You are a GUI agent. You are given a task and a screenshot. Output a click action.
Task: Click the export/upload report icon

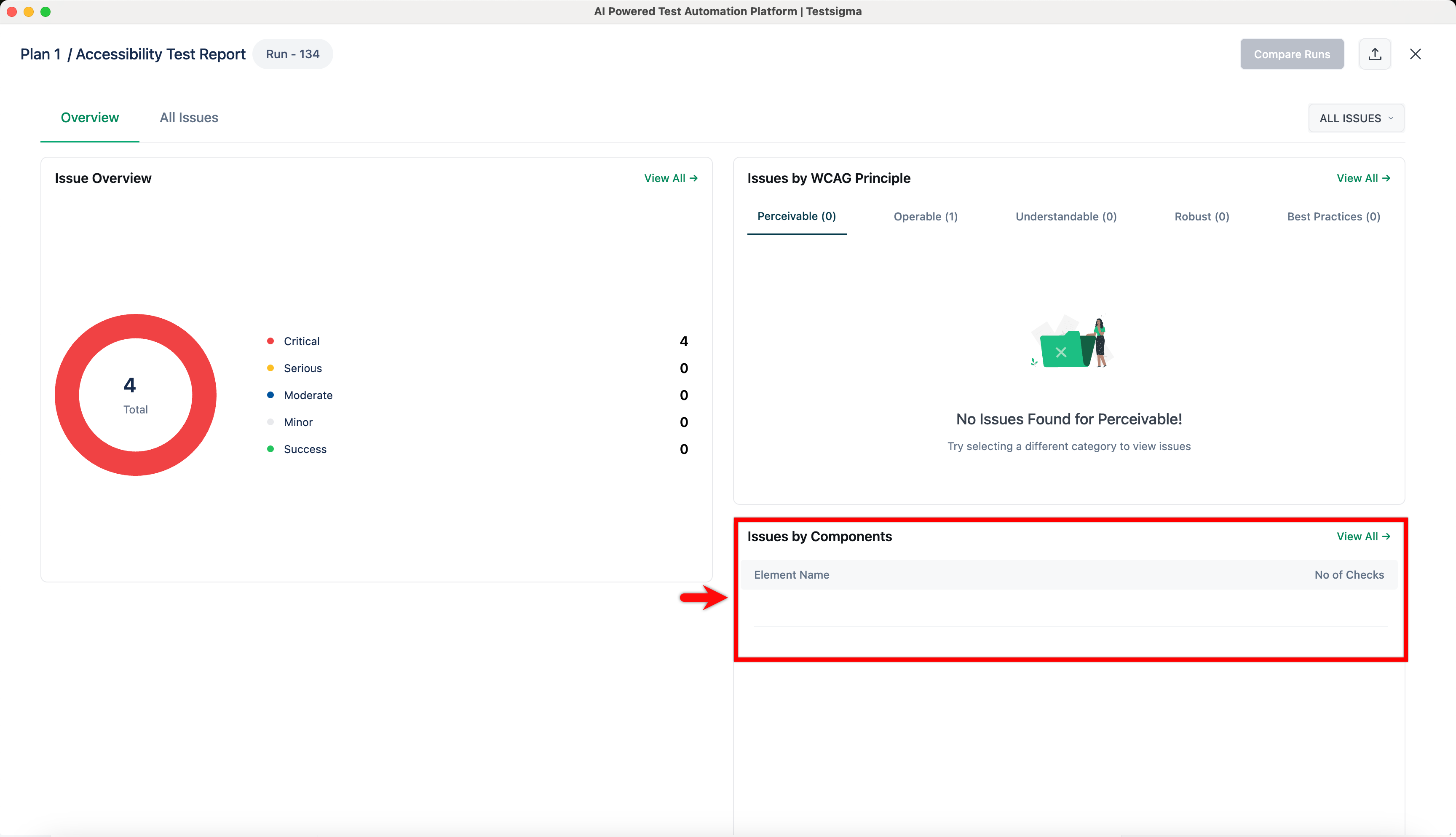[1374, 54]
